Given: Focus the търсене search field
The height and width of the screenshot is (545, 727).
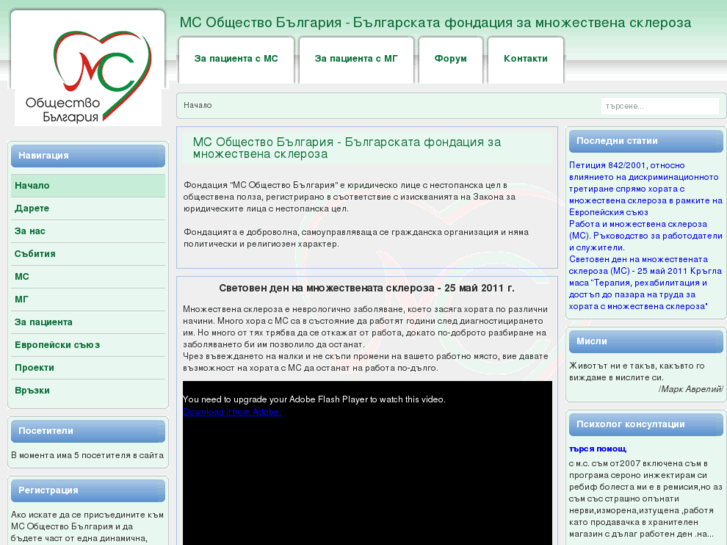Looking at the screenshot, I should (x=660, y=106).
